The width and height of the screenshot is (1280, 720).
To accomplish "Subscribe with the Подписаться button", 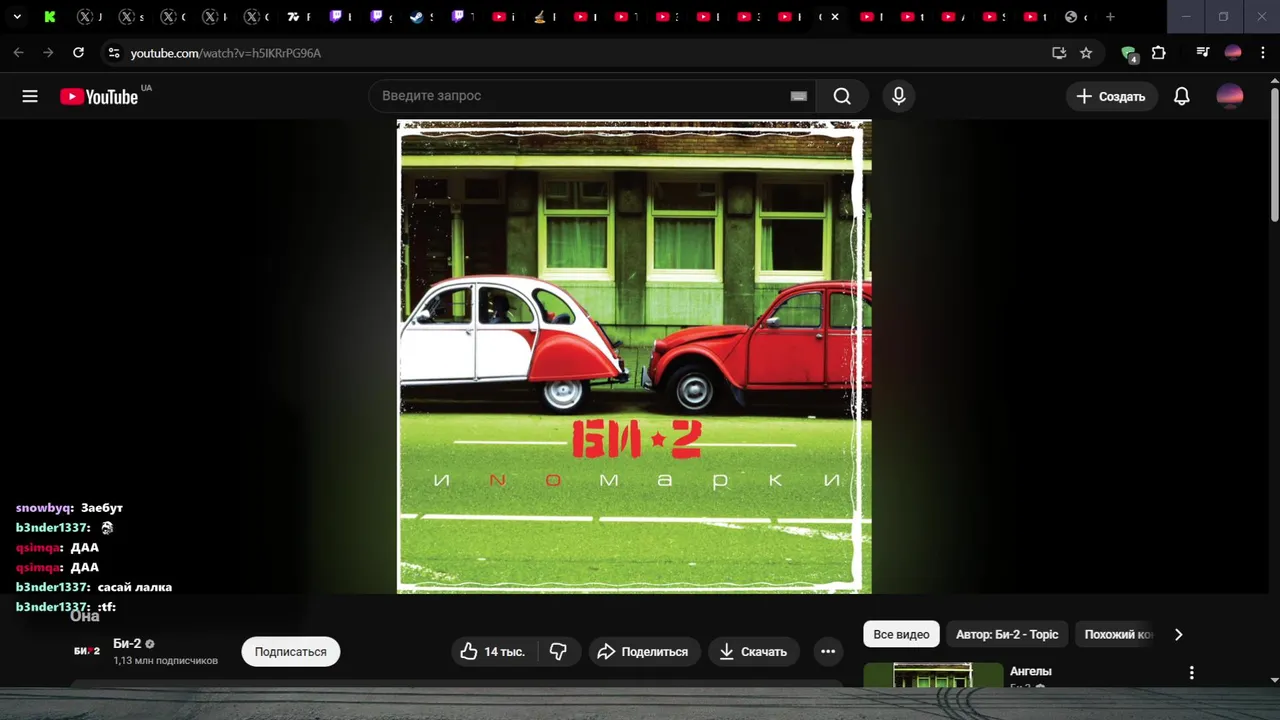I will tap(290, 651).
